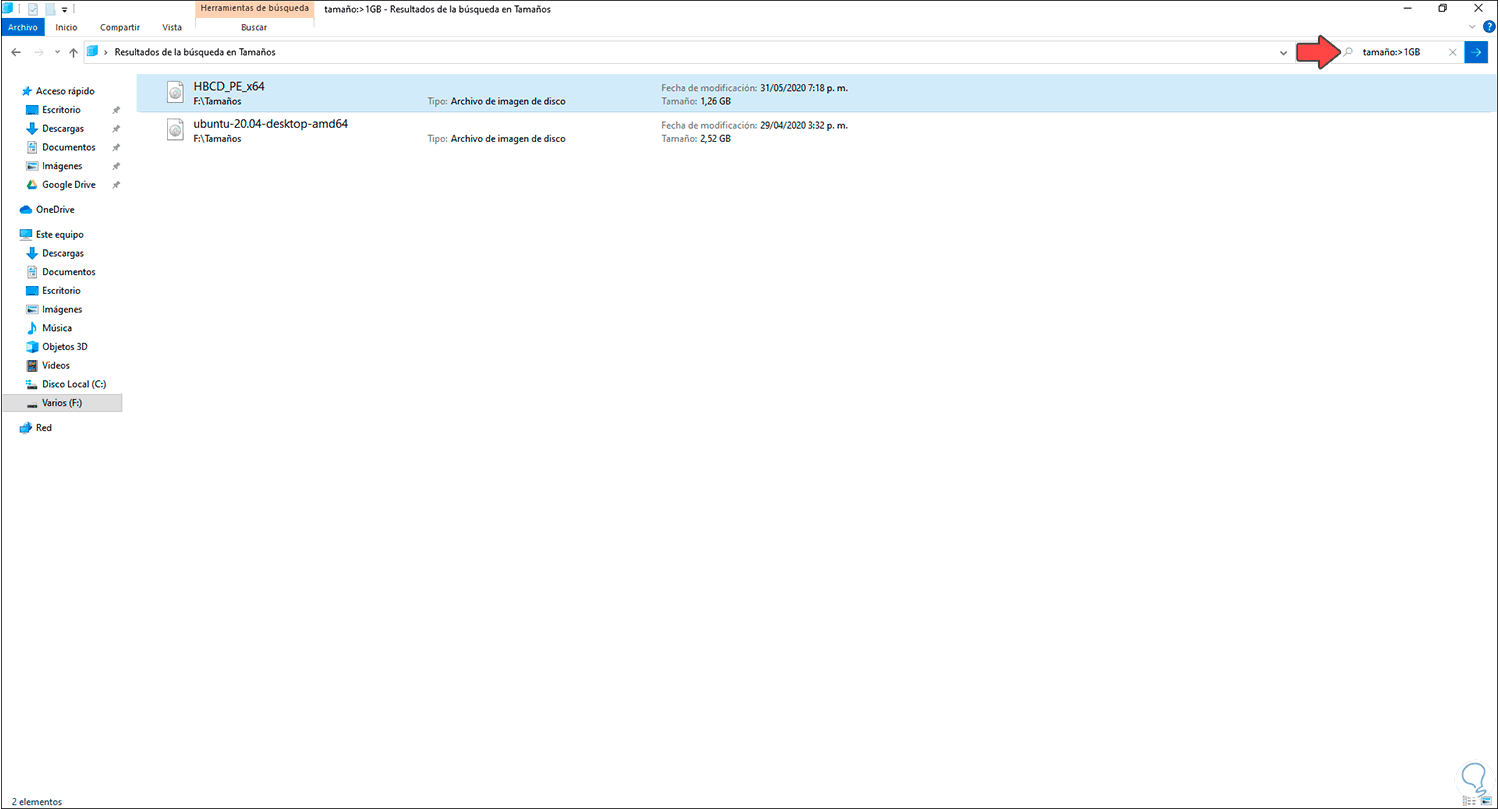Image resolution: width=1500 pixels, height=809 pixels.
Task: Clear the search box with the X
Action: (1452, 52)
